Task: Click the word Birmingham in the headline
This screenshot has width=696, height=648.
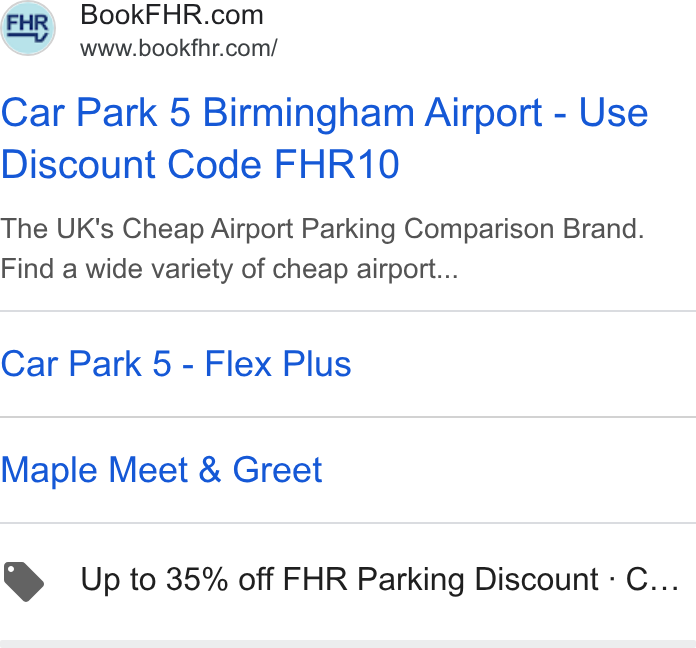Action: click(x=309, y=114)
